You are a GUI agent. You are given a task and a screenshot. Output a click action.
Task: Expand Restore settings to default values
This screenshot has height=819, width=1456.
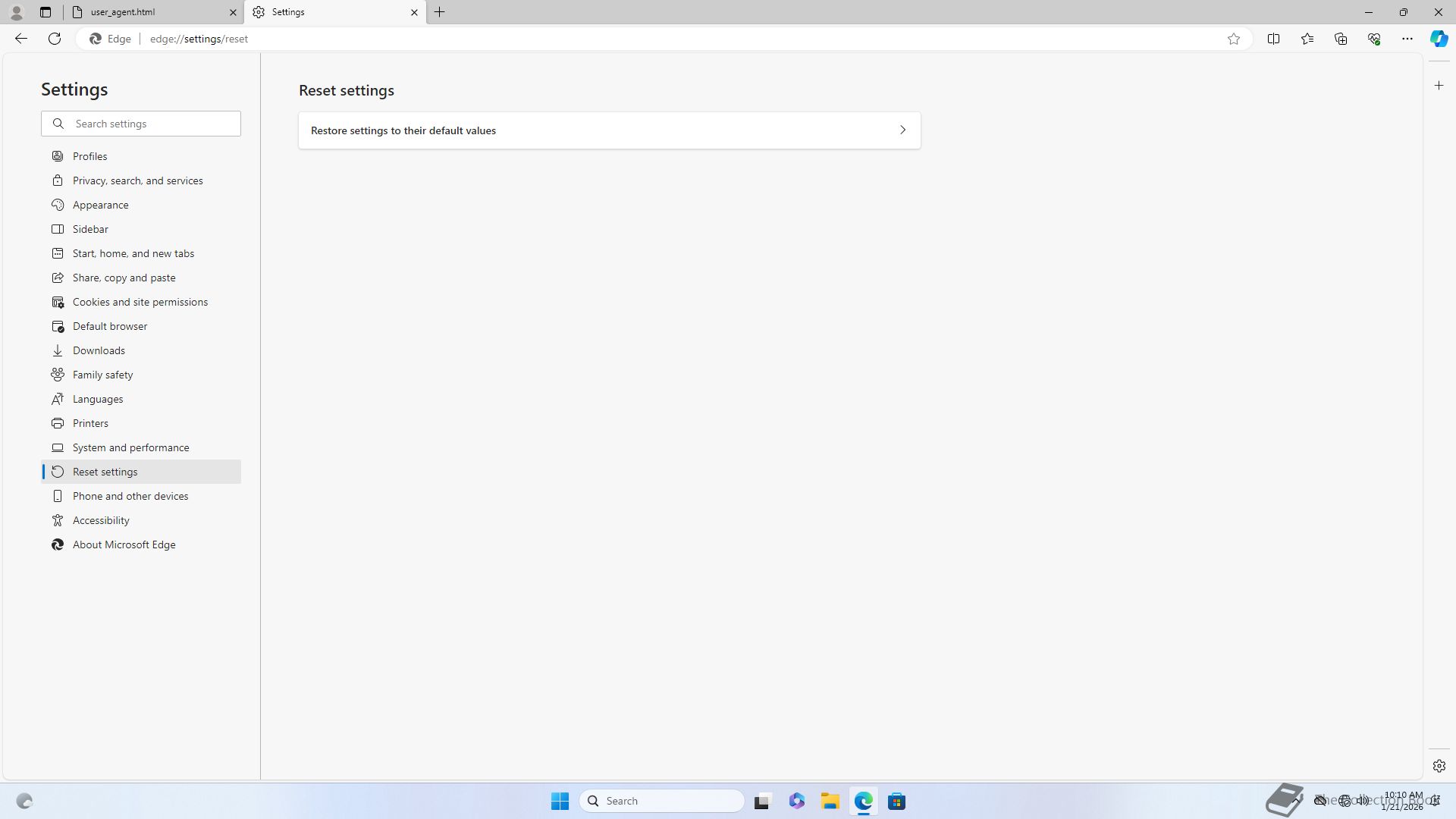pos(609,130)
